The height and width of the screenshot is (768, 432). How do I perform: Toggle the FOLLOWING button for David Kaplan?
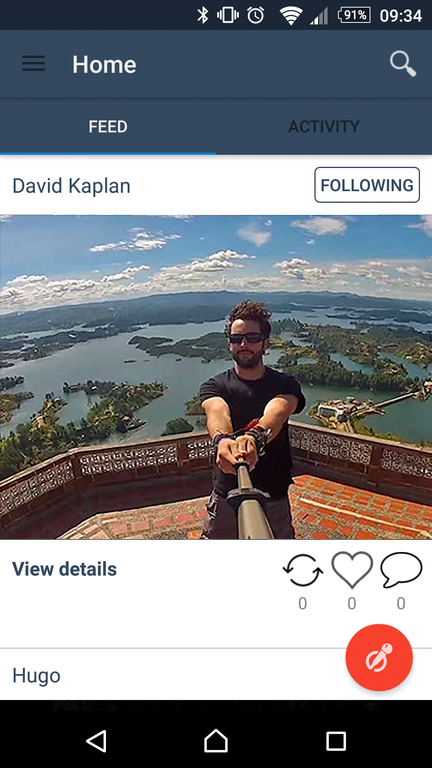coord(367,185)
